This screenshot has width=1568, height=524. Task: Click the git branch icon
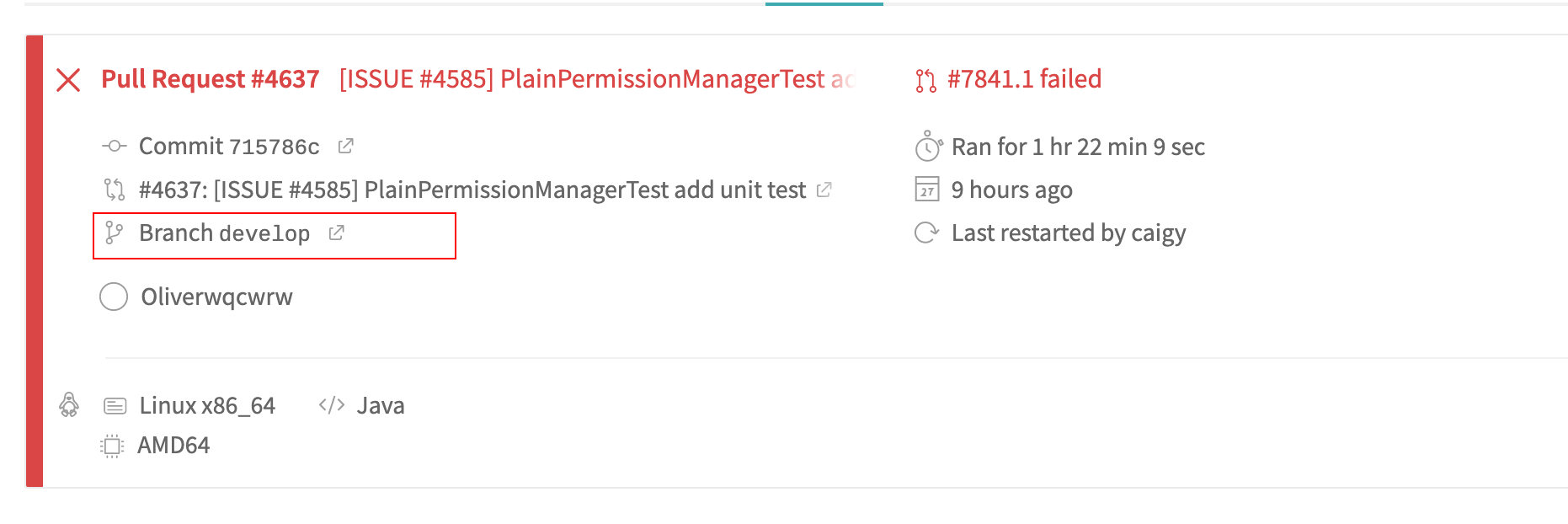point(114,233)
